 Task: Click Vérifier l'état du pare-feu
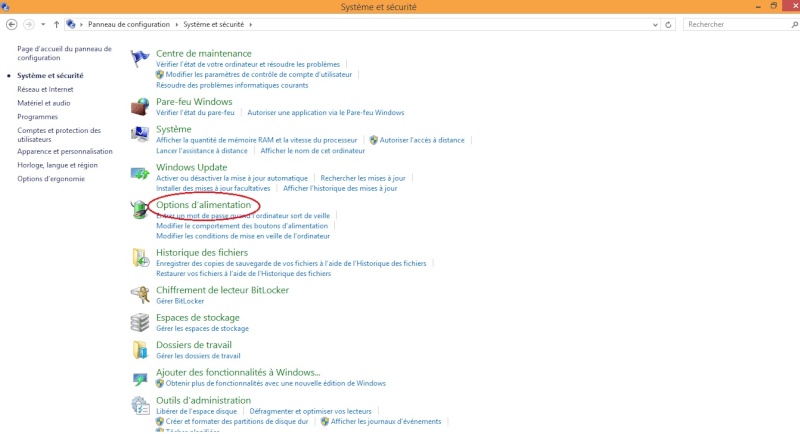point(195,113)
